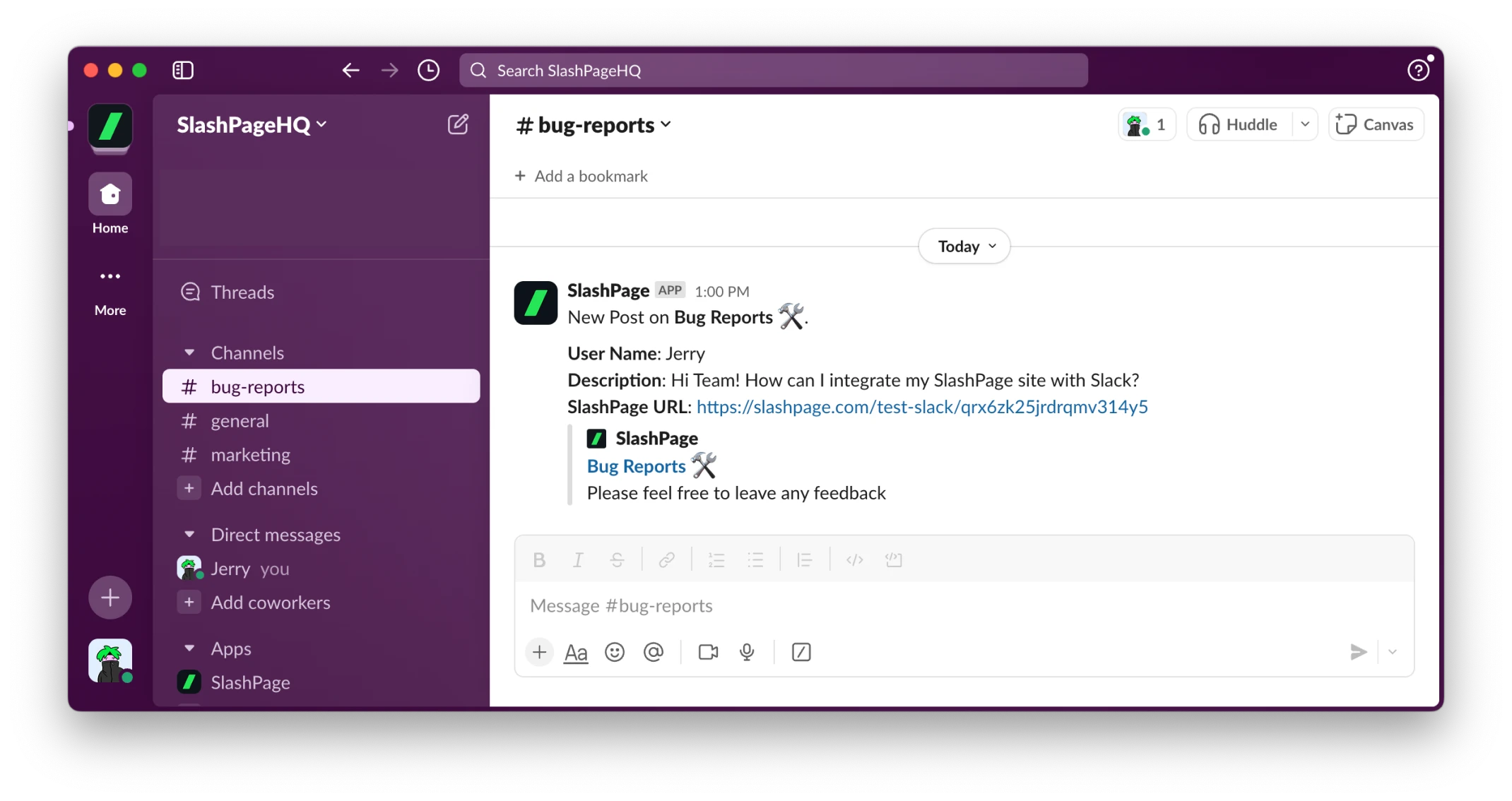Click the SlashPageHQ workspace icon

(x=110, y=127)
